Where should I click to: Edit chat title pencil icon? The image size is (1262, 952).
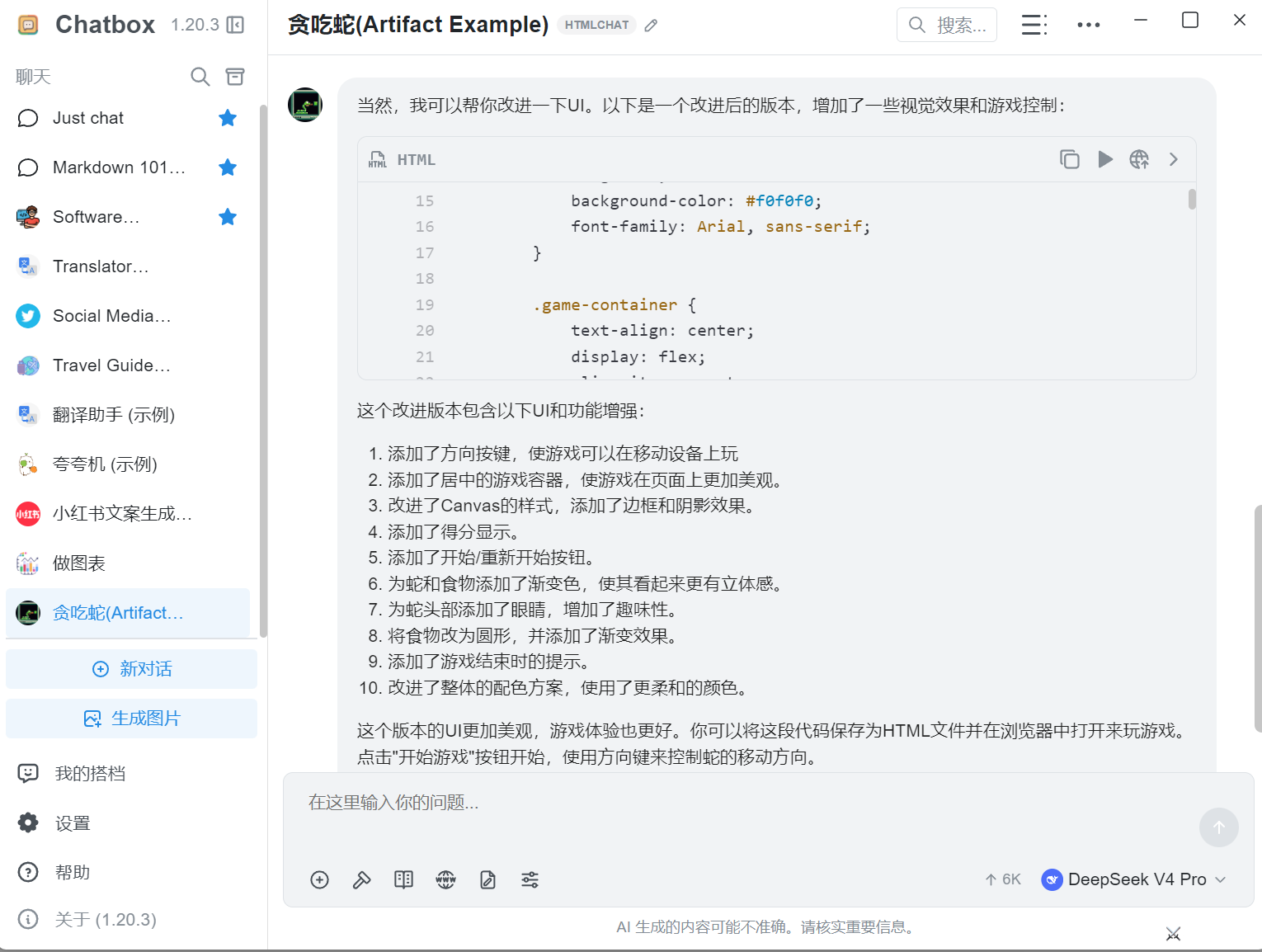click(x=651, y=26)
